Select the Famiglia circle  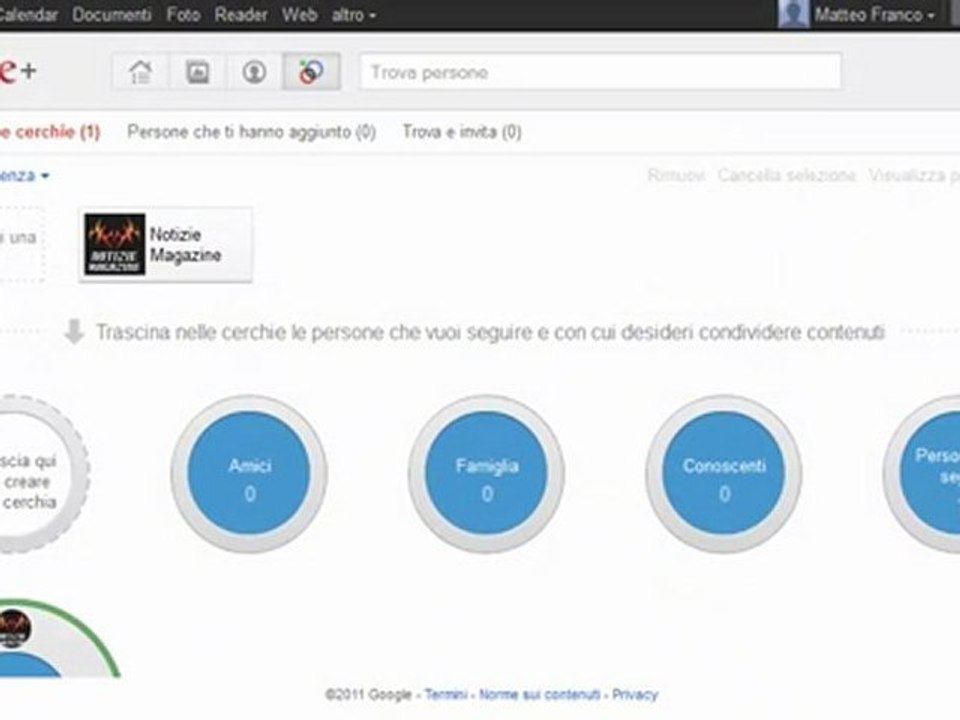487,474
